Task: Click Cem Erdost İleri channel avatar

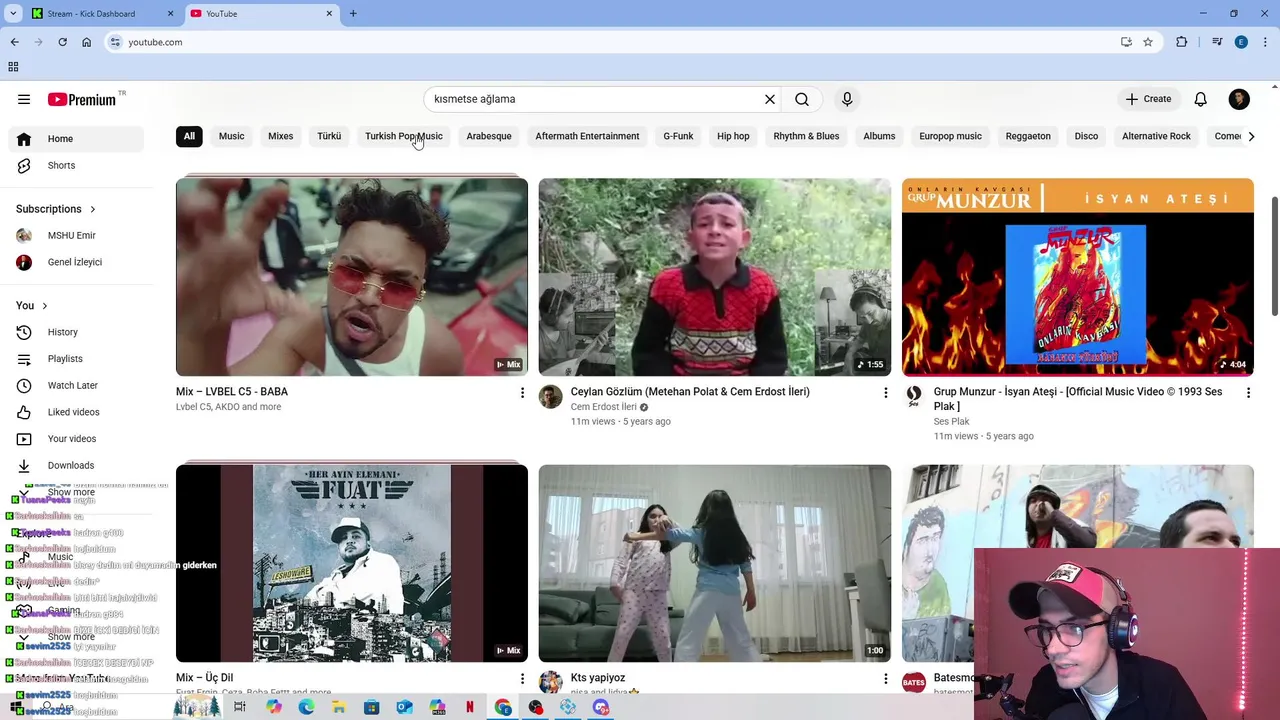Action: (551, 397)
